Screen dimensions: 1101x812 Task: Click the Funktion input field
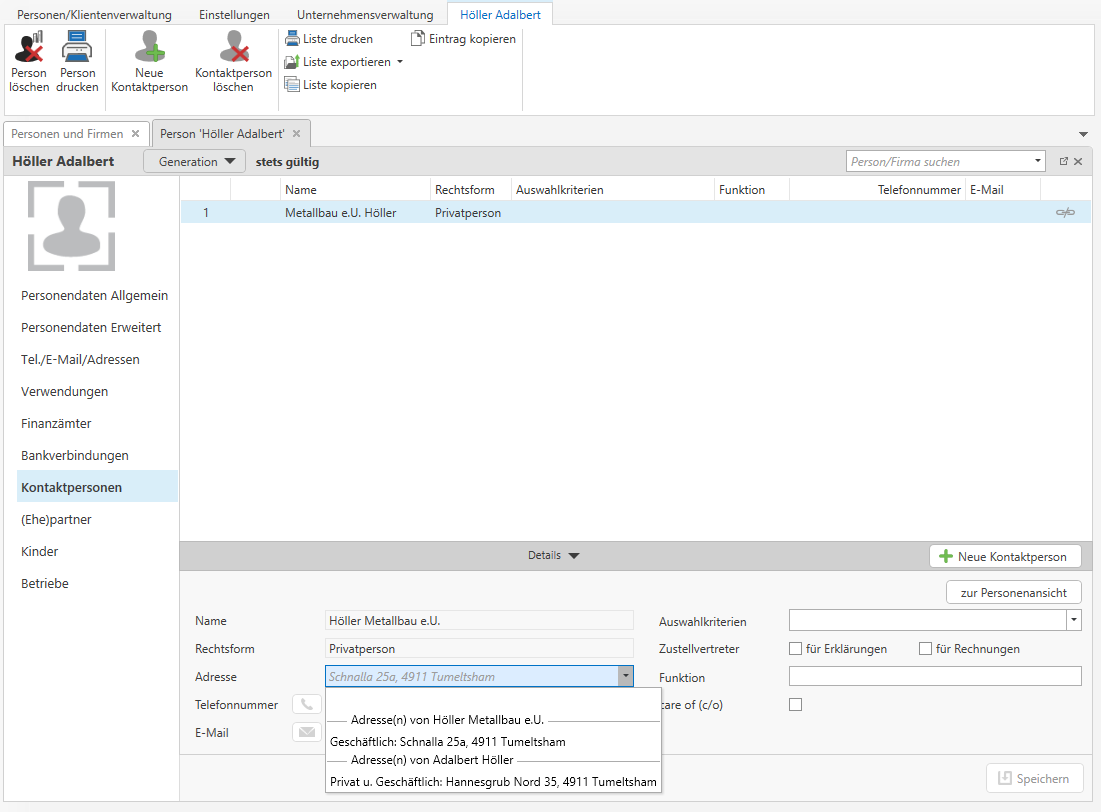click(x=935, y=677)
